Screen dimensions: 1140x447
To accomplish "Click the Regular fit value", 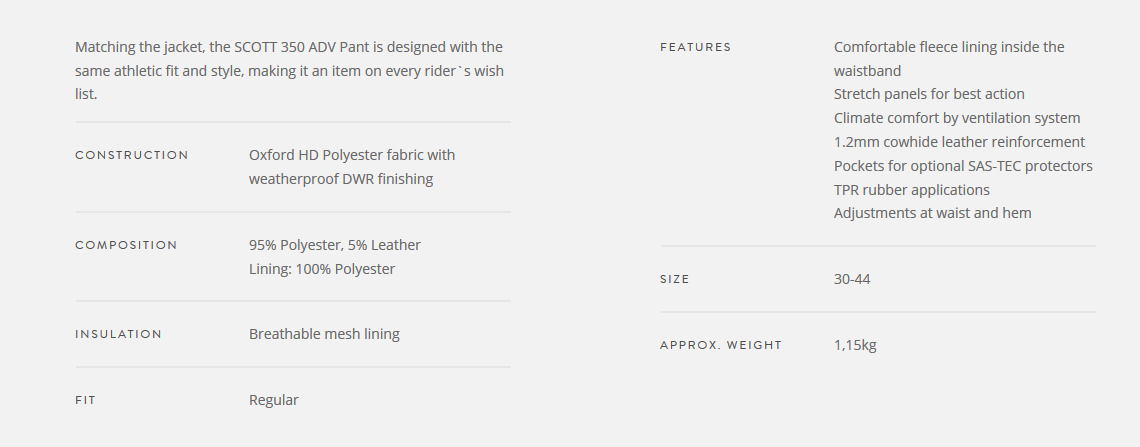I will point(273,400).
